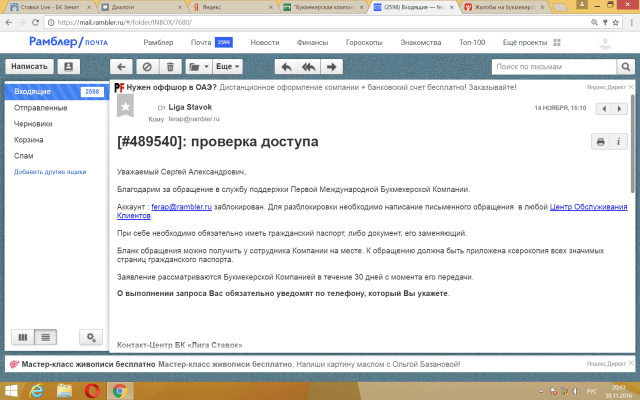Delete the email with the trash icon
The width and height of the screenshot is (640, 400).
pyautogui.click(x=170, y=66)
